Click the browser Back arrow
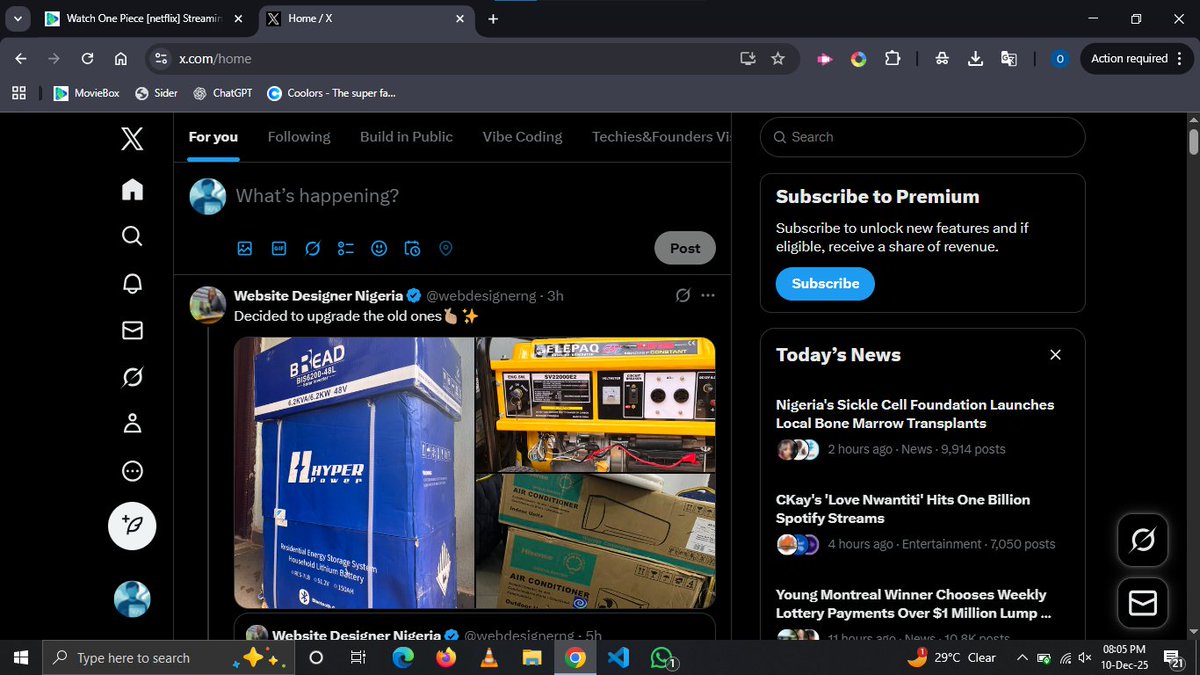The height and width of the screenshot is (675, 1200). click(21, 59)
